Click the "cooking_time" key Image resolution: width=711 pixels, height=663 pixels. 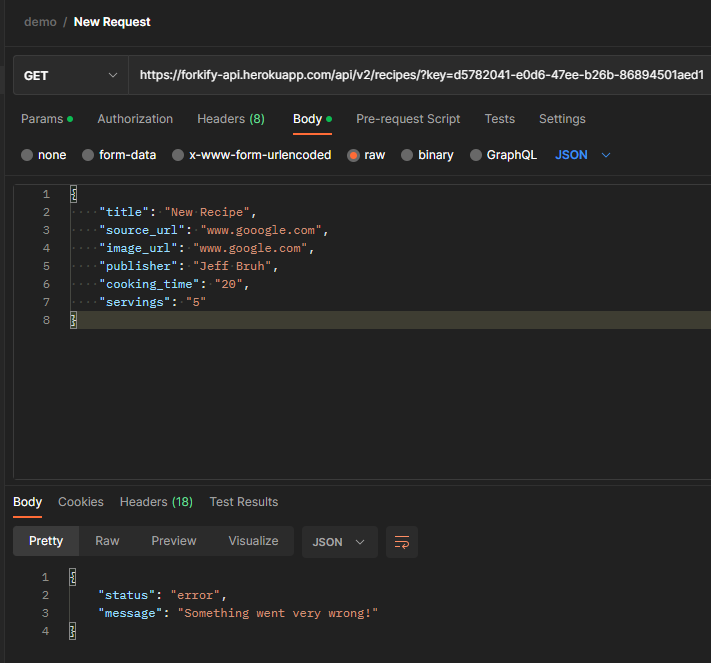(x=149, y=284)
